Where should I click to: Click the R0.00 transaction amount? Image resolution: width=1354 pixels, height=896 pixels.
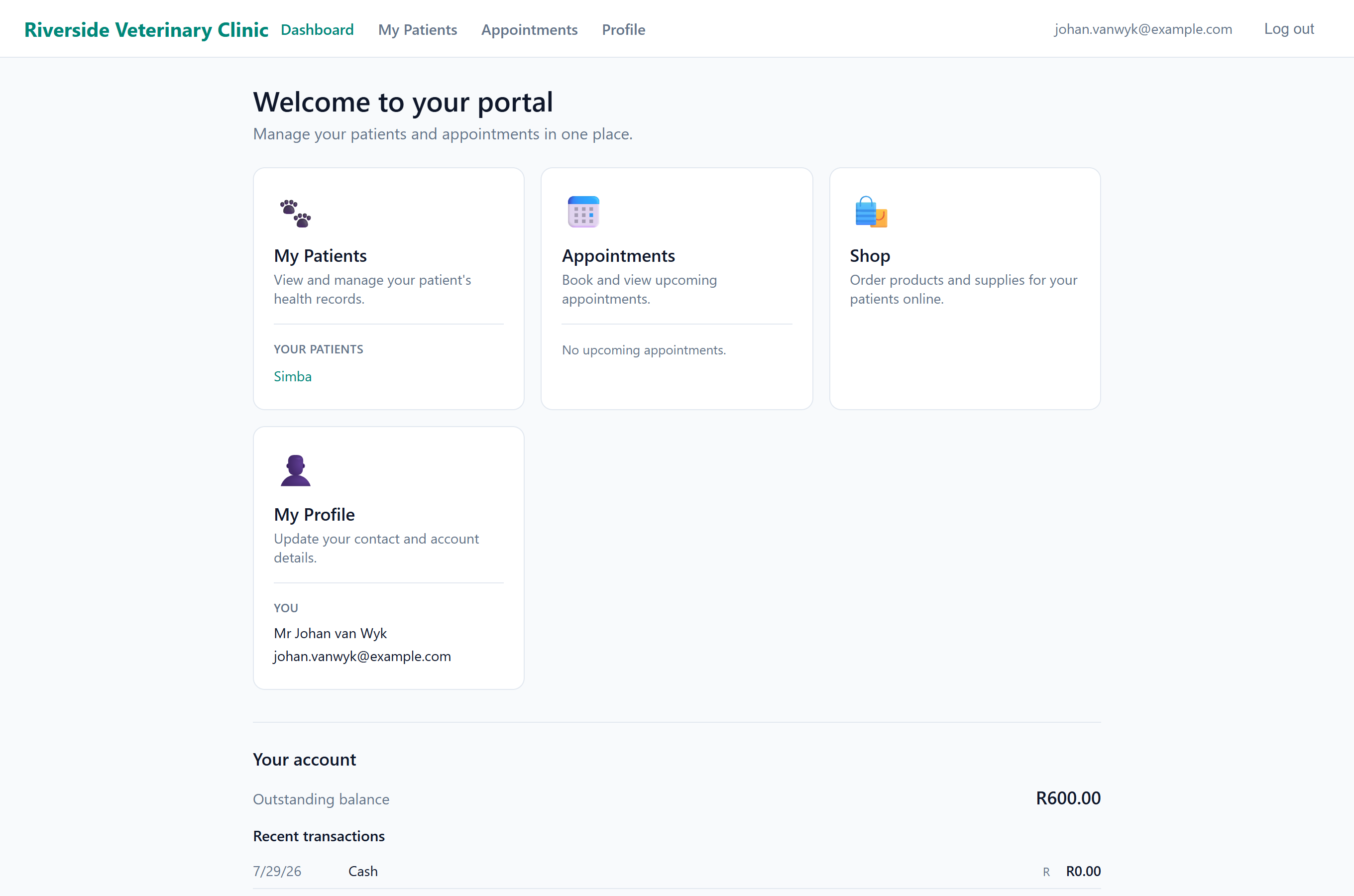(1083, 871)
